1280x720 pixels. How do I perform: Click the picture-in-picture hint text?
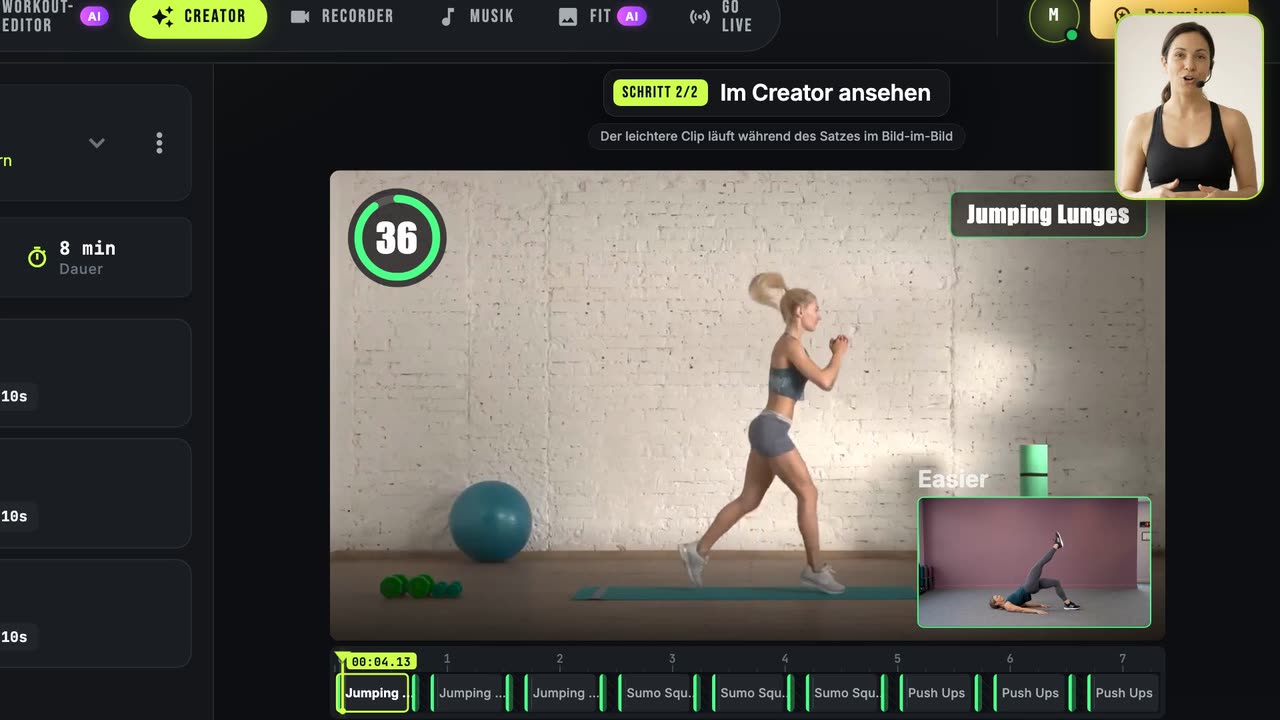[776, 136]
